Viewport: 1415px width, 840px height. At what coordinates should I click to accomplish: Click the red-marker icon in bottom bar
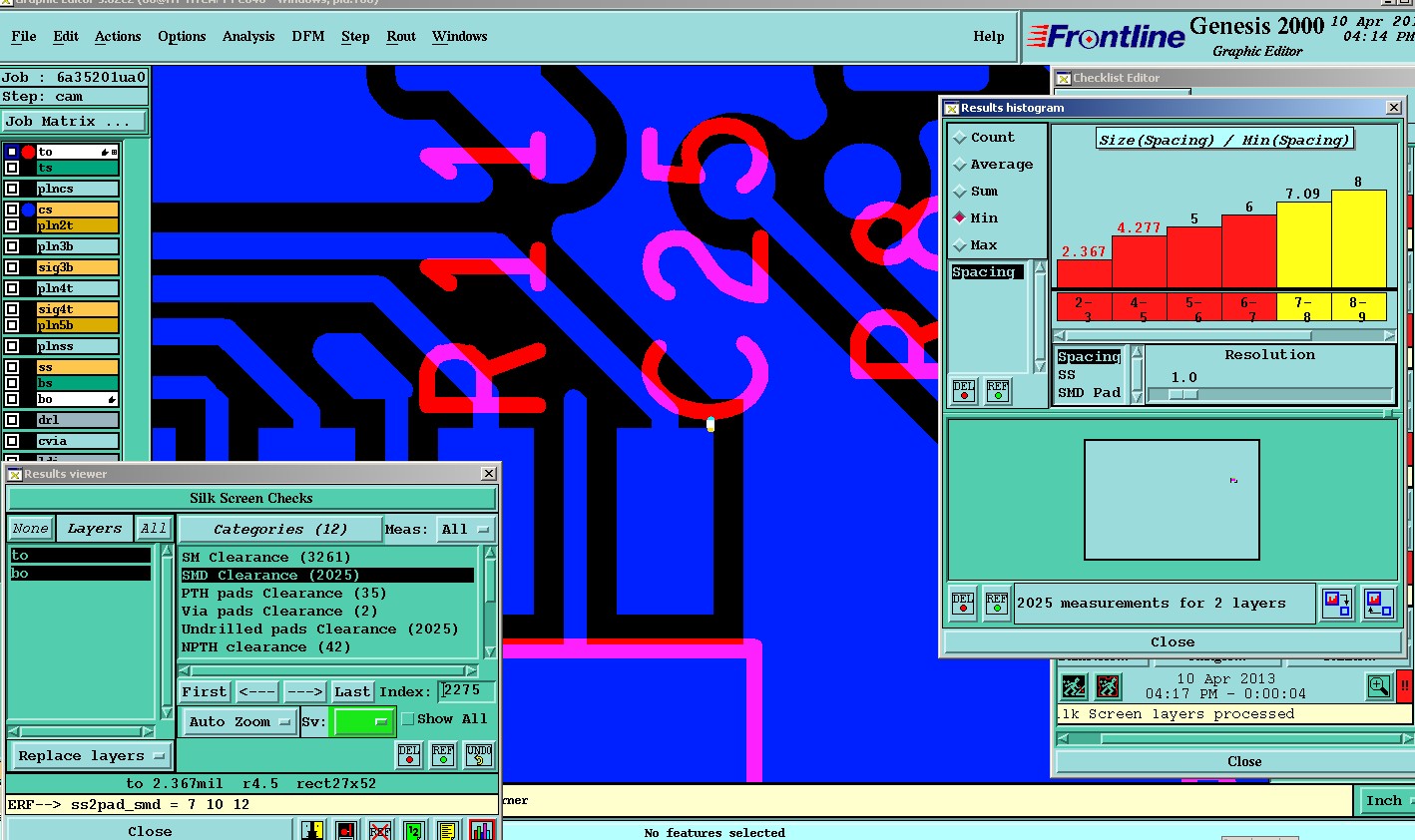[345, 830]
